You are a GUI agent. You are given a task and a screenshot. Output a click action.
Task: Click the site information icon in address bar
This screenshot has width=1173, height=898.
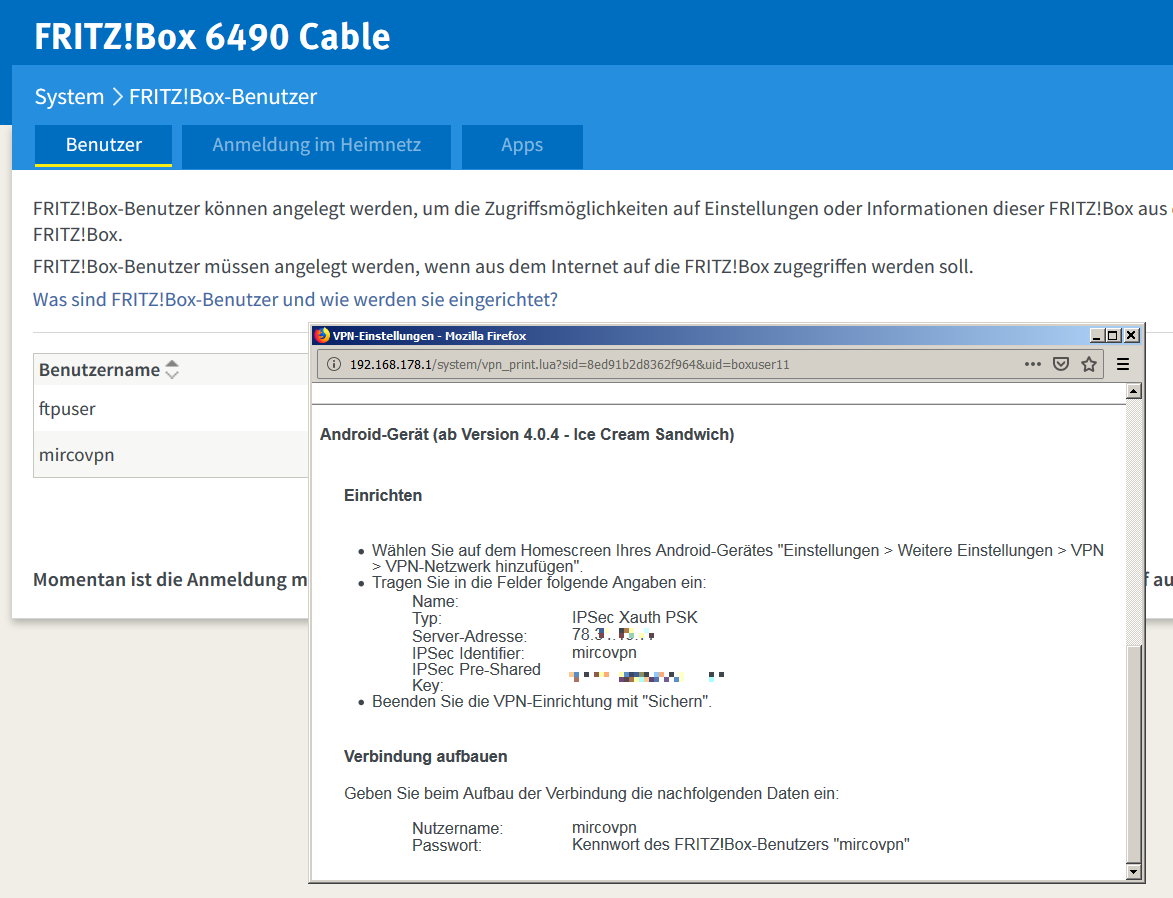click(333, 365)
